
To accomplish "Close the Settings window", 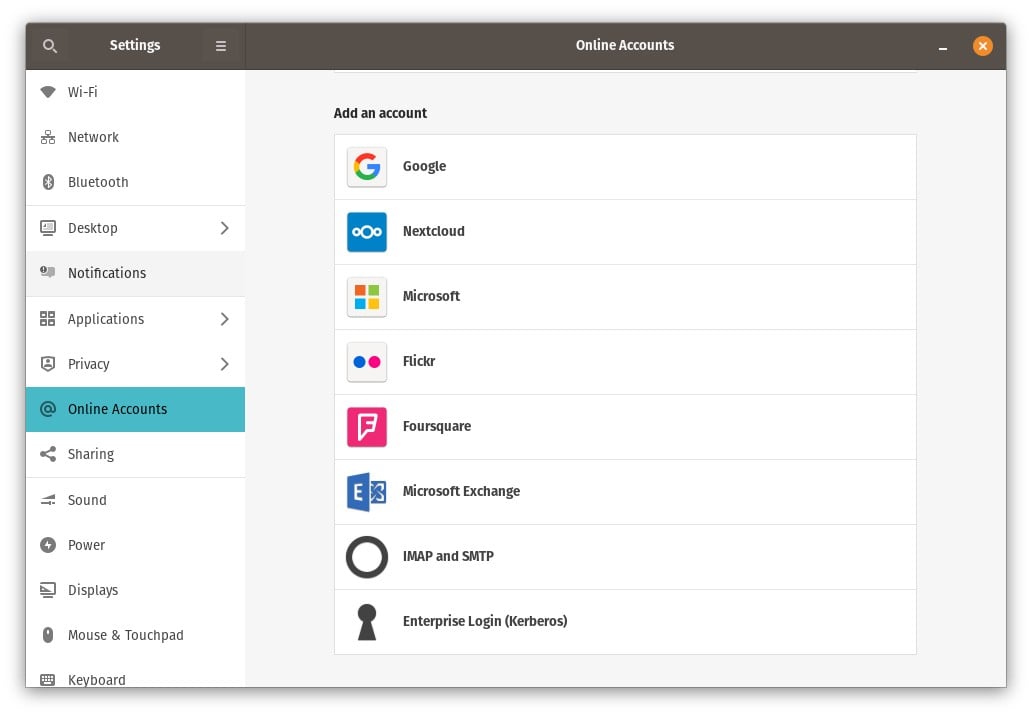I will point(983,46).
